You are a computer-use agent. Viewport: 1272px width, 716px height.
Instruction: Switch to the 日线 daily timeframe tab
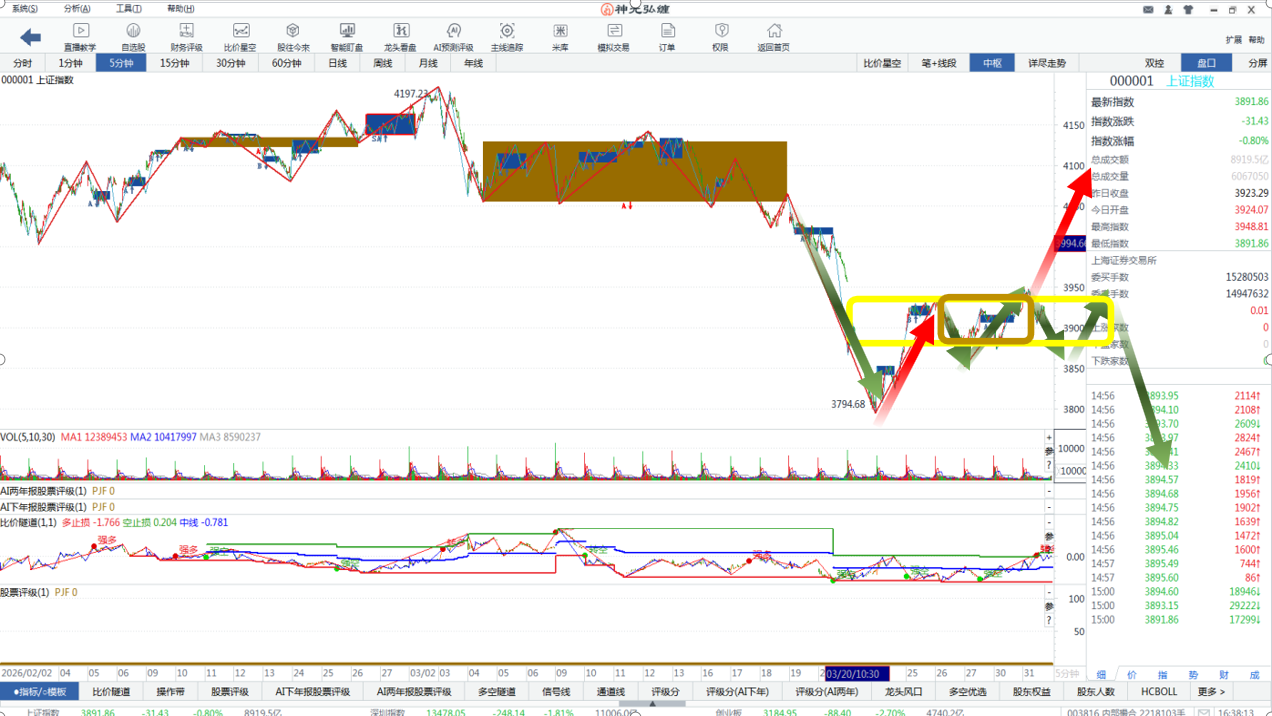point(338,63)
